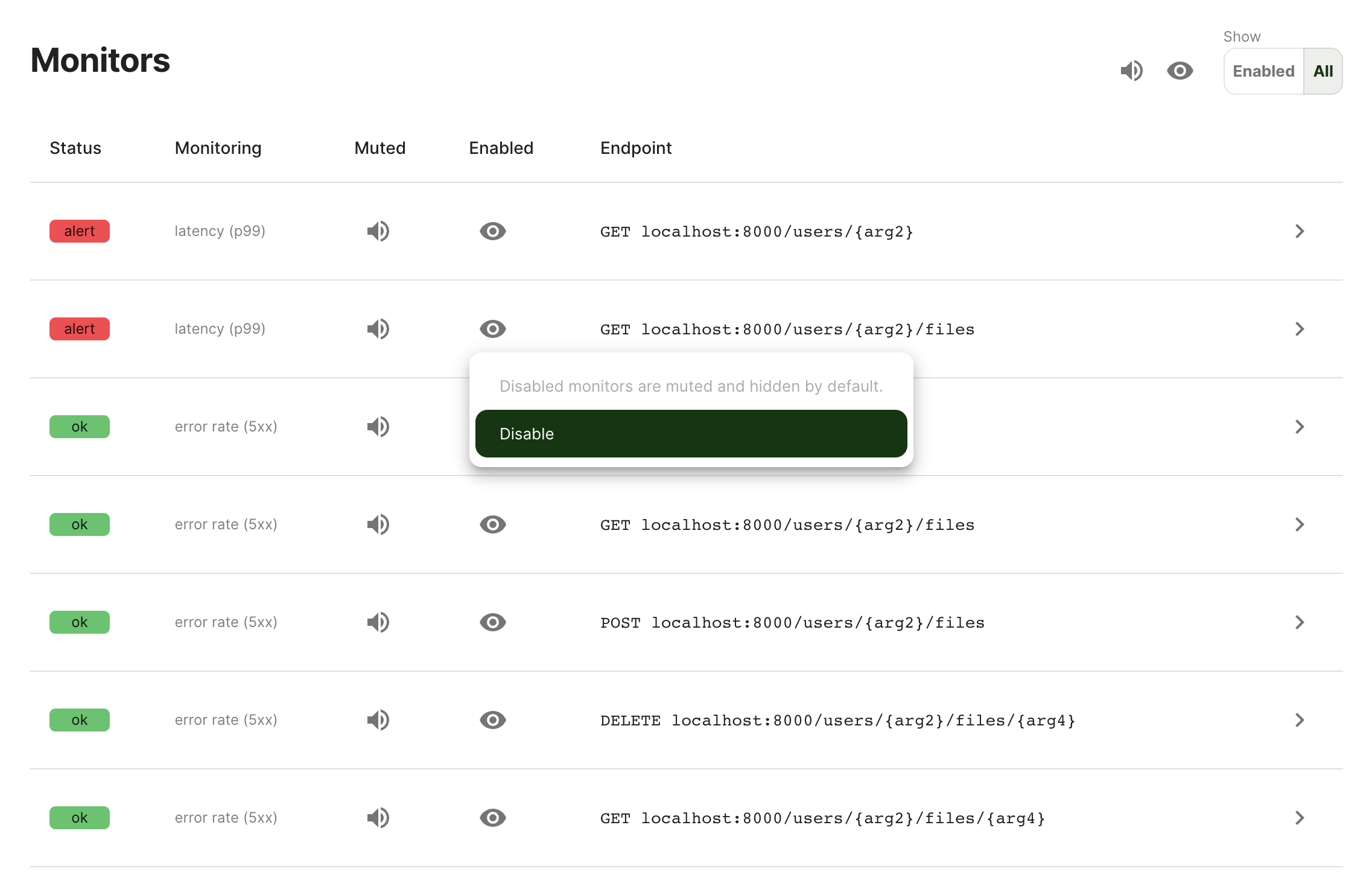The height and width of the screenshot is (892, 1372).
Task: Toggle eye on error rate GET users/{arg2}/files row
Action: point(492,524)
